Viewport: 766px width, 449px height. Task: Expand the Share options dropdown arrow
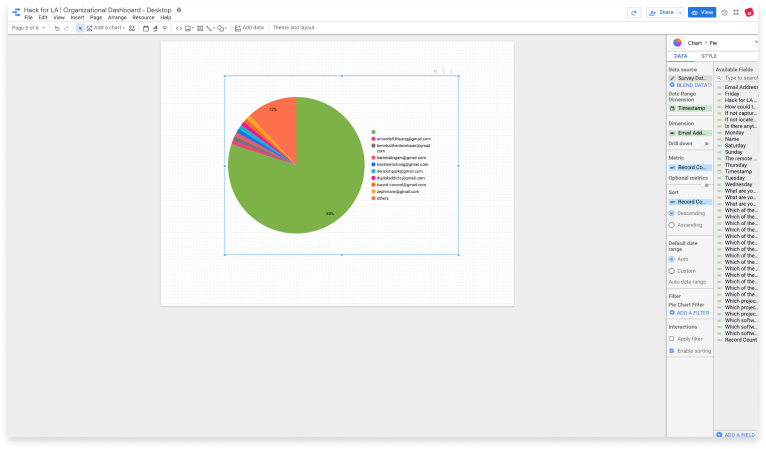click(679, 12)
